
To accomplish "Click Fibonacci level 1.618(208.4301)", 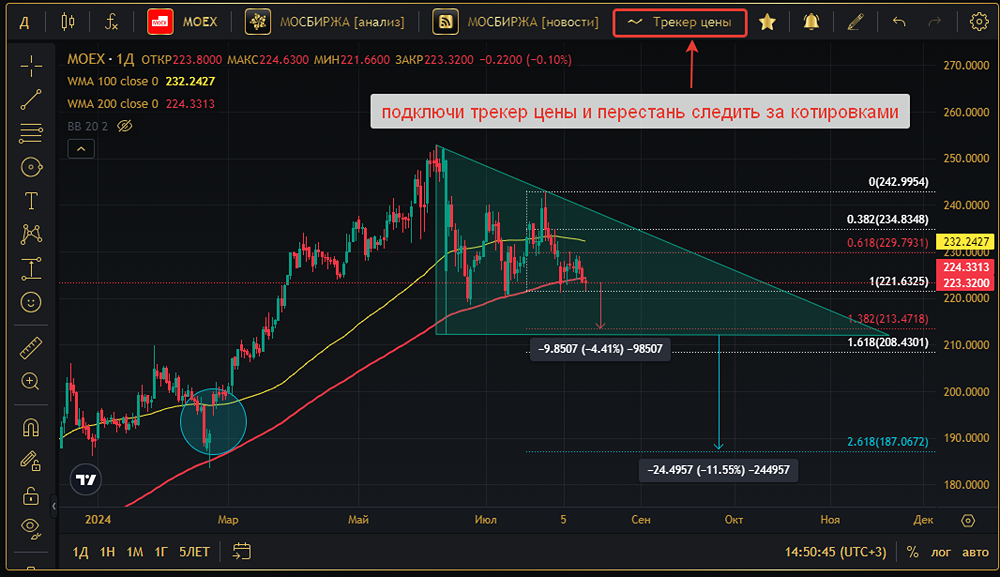I will pyautogui.click(x=888, y=342).
